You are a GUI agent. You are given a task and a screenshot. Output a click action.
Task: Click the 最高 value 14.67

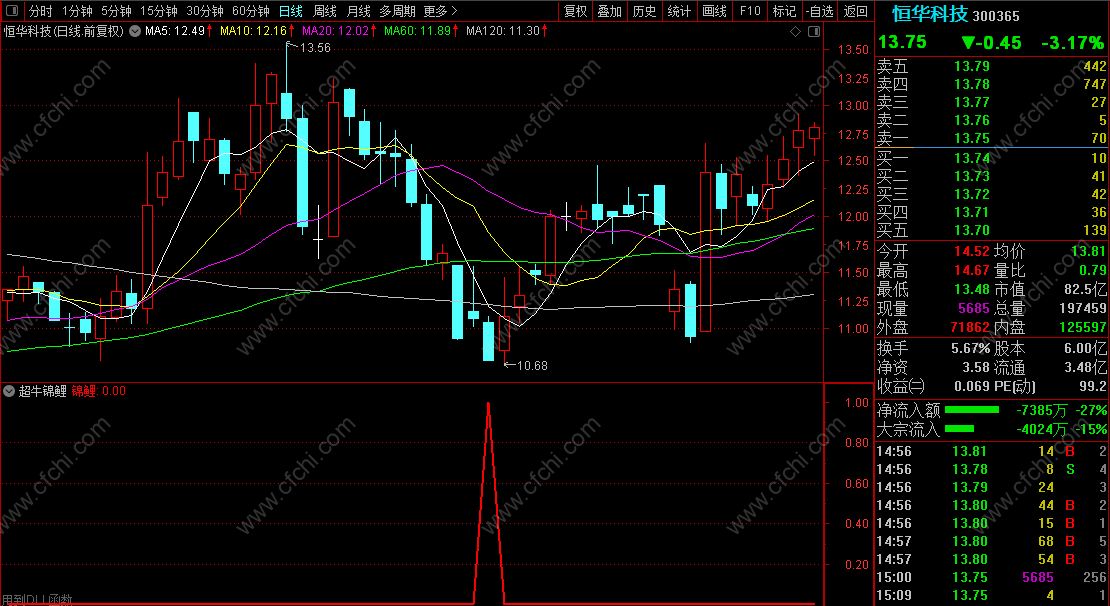pyautogui.click(x=972, y=270)
